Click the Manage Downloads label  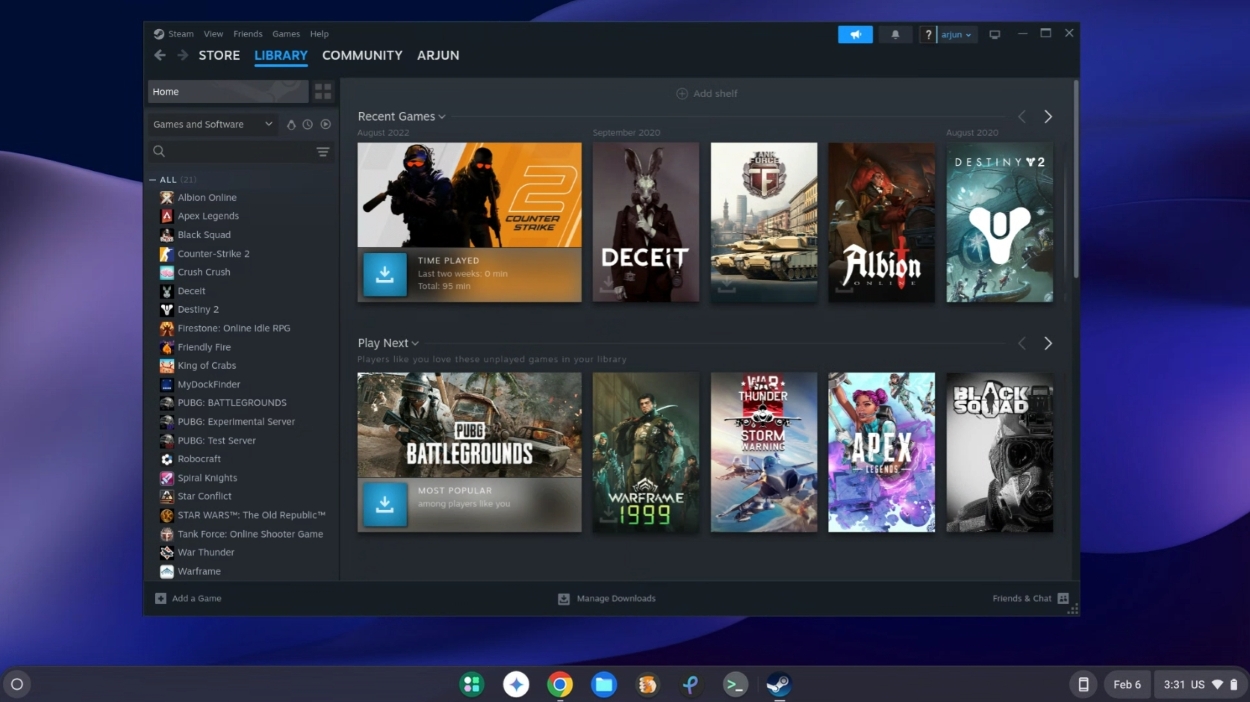click(x=616, y=598)
